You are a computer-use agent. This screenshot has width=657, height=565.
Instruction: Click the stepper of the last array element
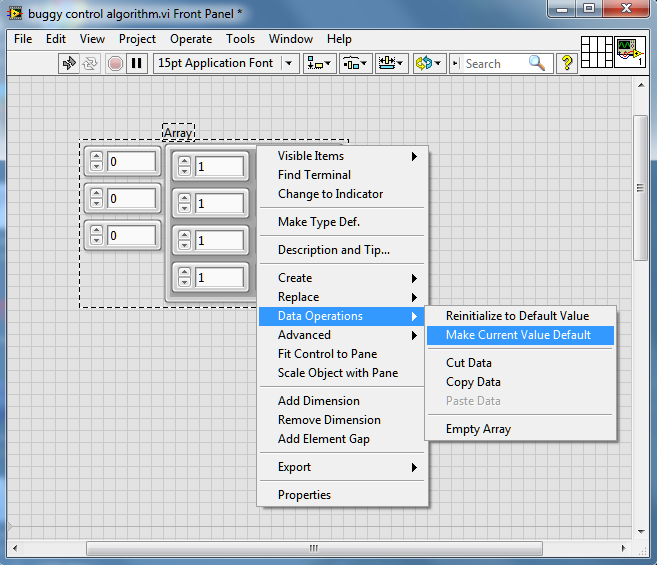184,277
